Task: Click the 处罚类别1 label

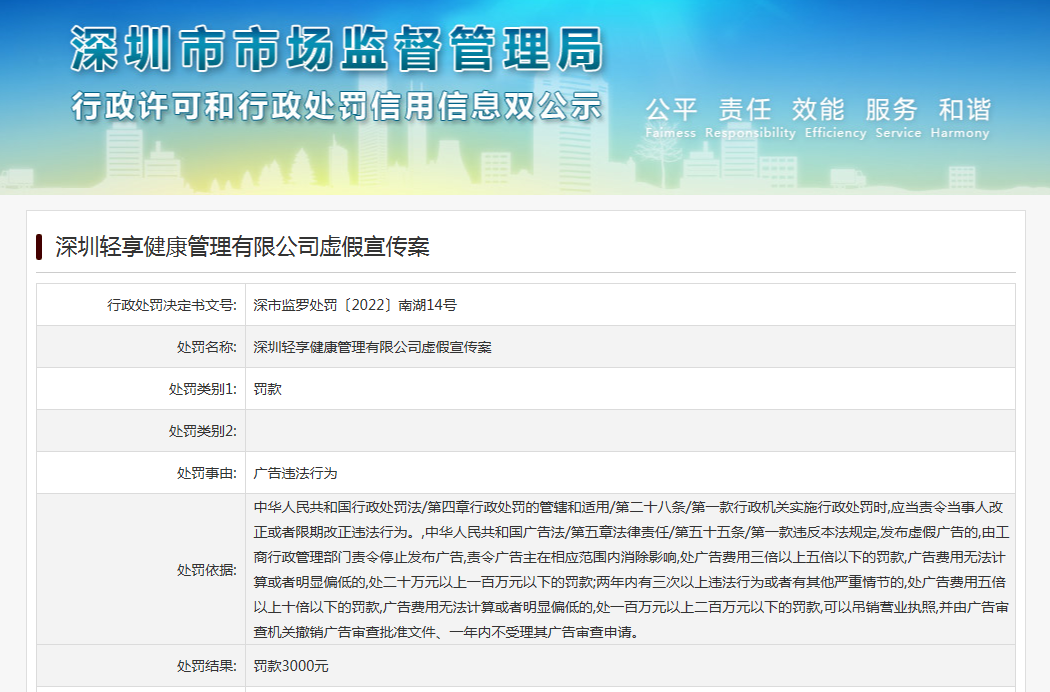Action: 203,389
